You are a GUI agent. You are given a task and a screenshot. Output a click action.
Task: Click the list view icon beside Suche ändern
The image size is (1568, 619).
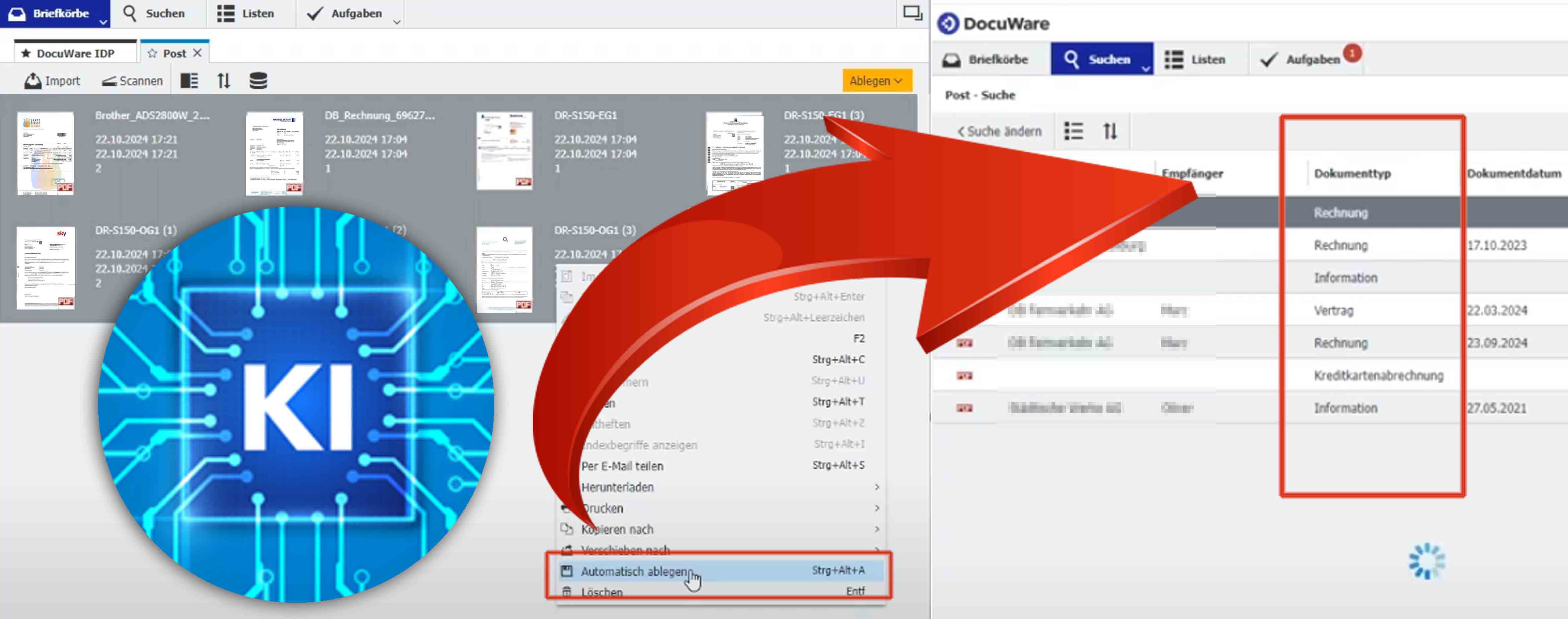[1073, 131]
